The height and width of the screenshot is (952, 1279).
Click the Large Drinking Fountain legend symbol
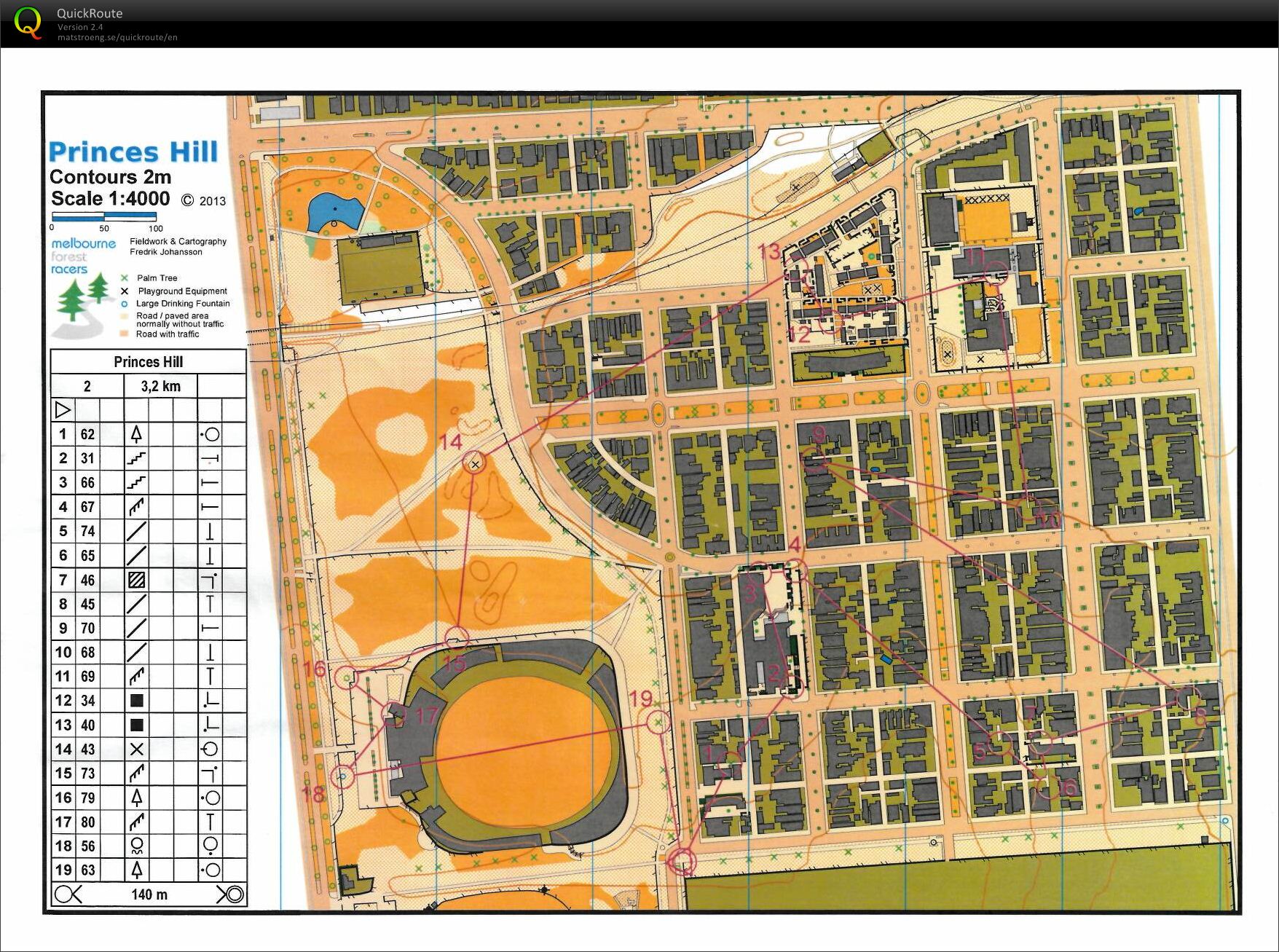(125, 304)
